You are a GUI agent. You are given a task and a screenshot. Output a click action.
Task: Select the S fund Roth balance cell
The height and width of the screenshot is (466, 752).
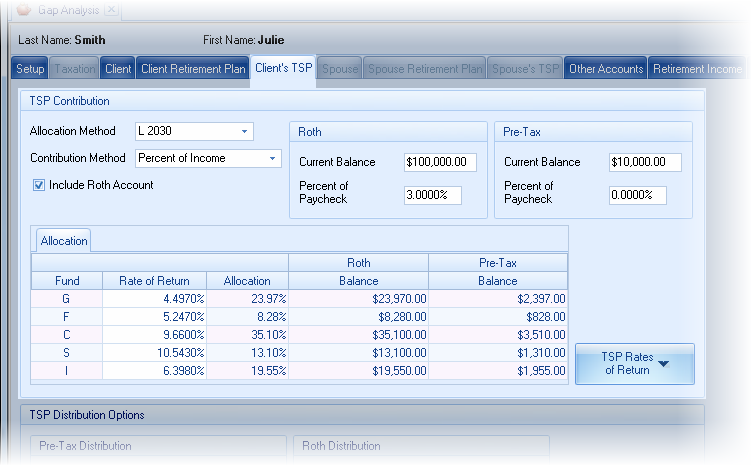[x=358, y=352]
